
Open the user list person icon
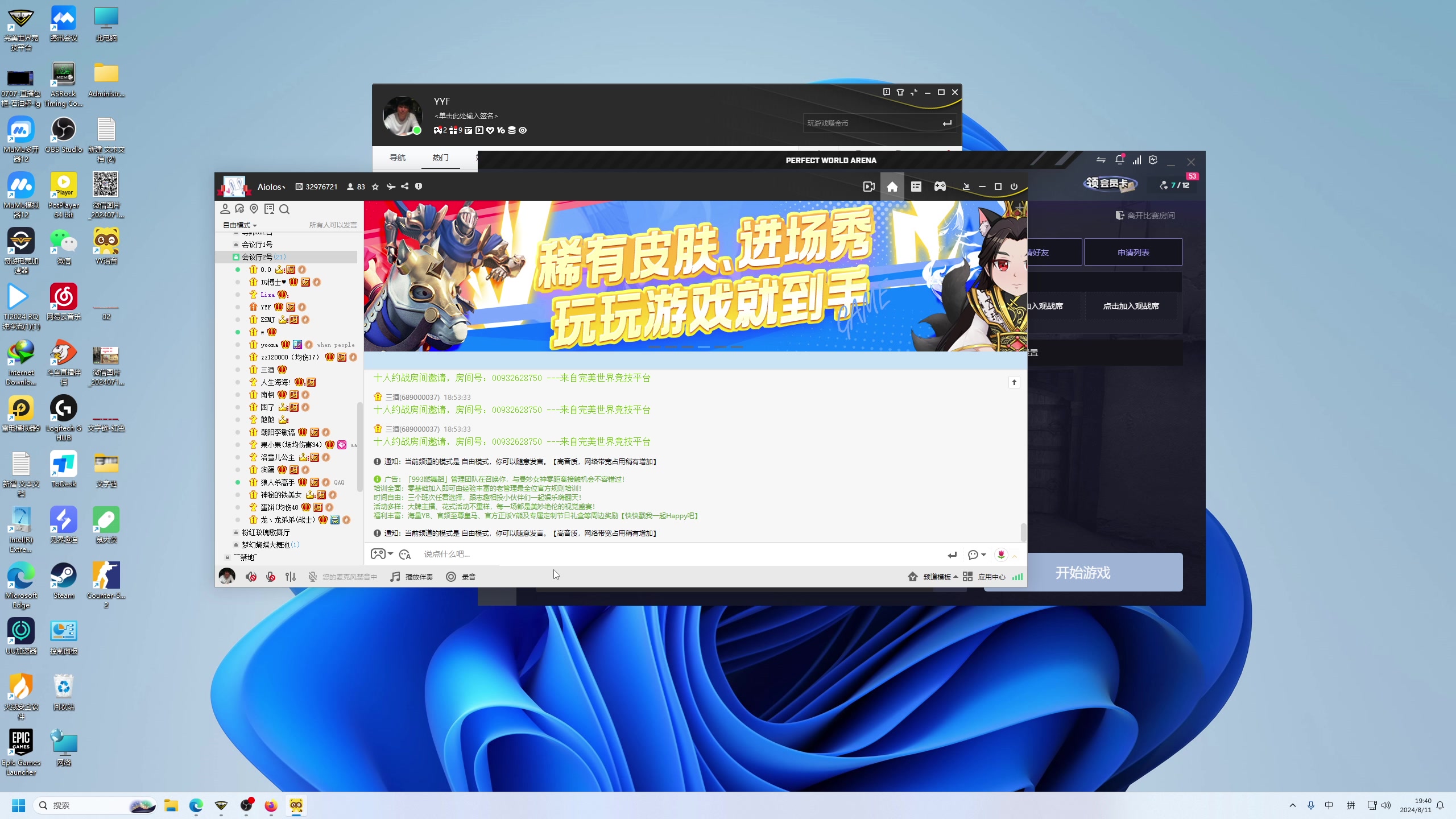coord(225,209)
